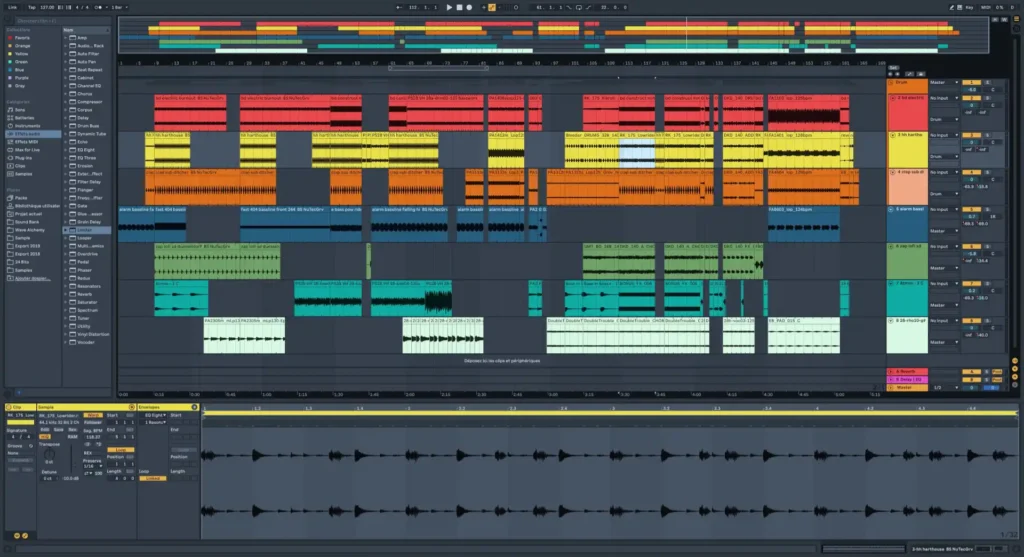Viewport: 1024px width, 557px height.
Task: Hide Sample box via its round icon
Action: 132,407
